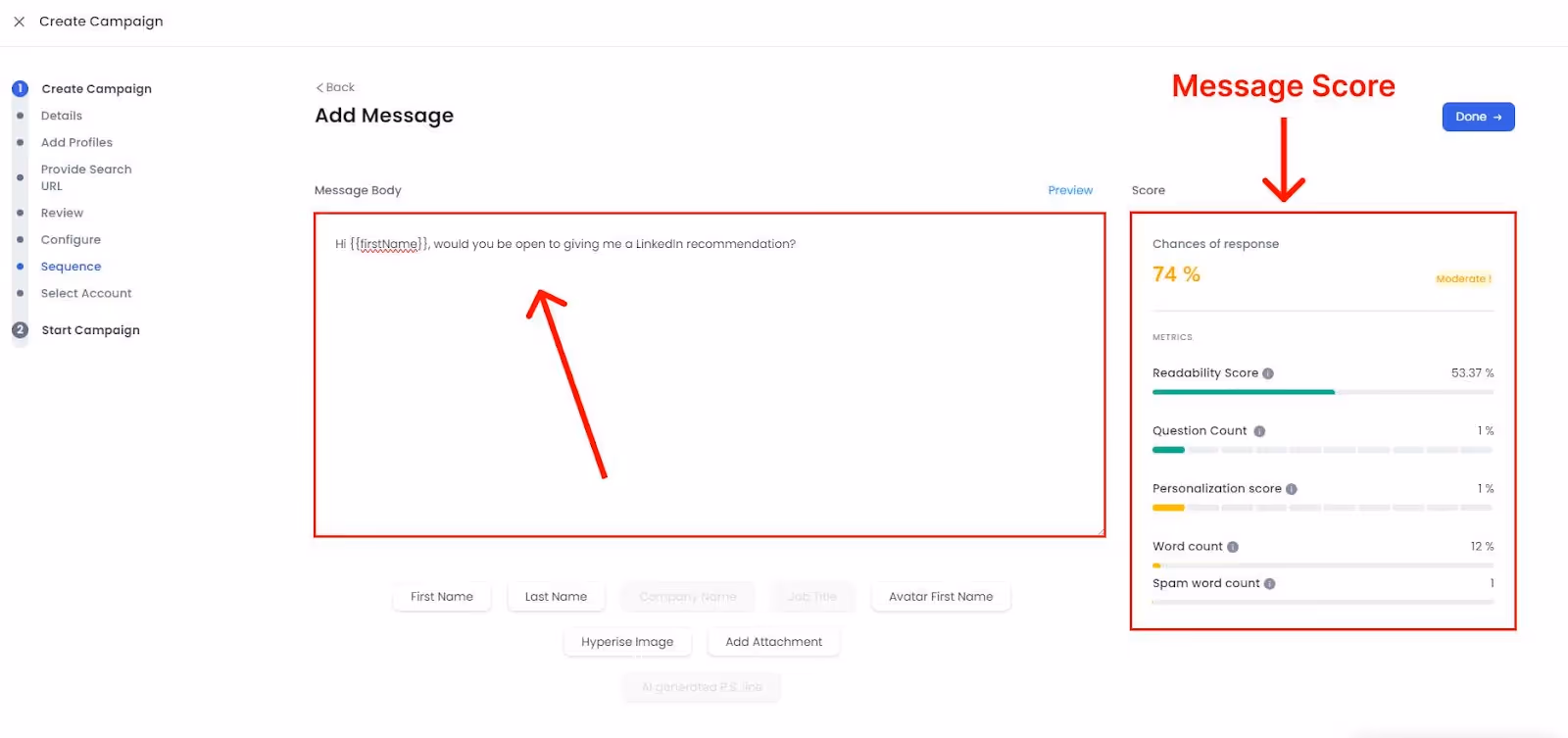Click the Personalization score segmented bar
Viewport: 1568px width, 738px height.
click(x=1323, y=508)
